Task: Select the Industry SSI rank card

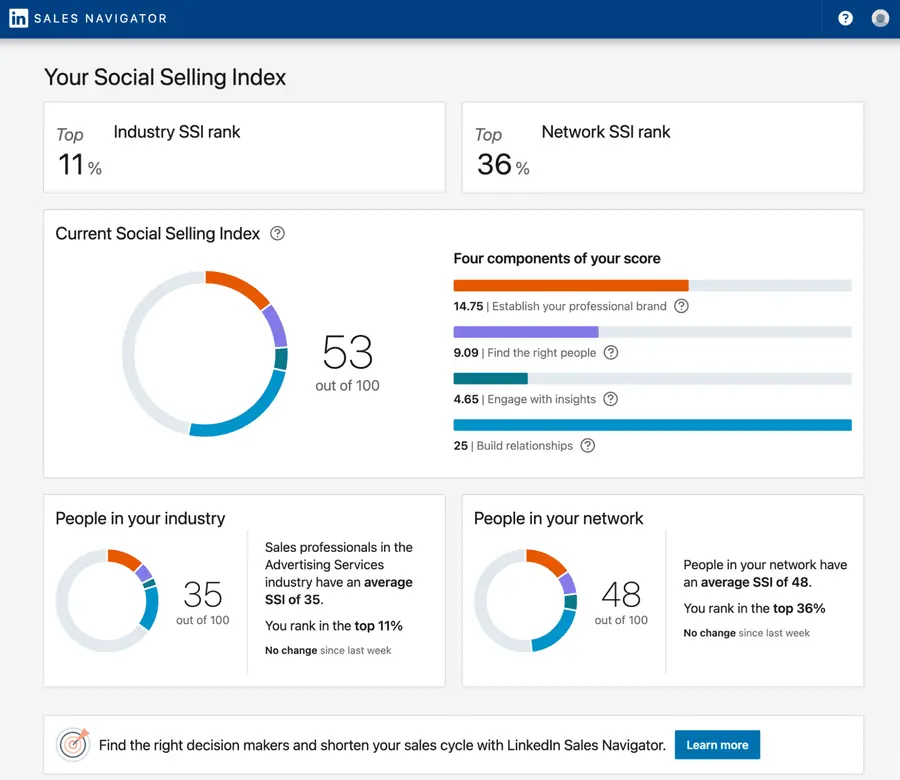Action: coord(244,146)
